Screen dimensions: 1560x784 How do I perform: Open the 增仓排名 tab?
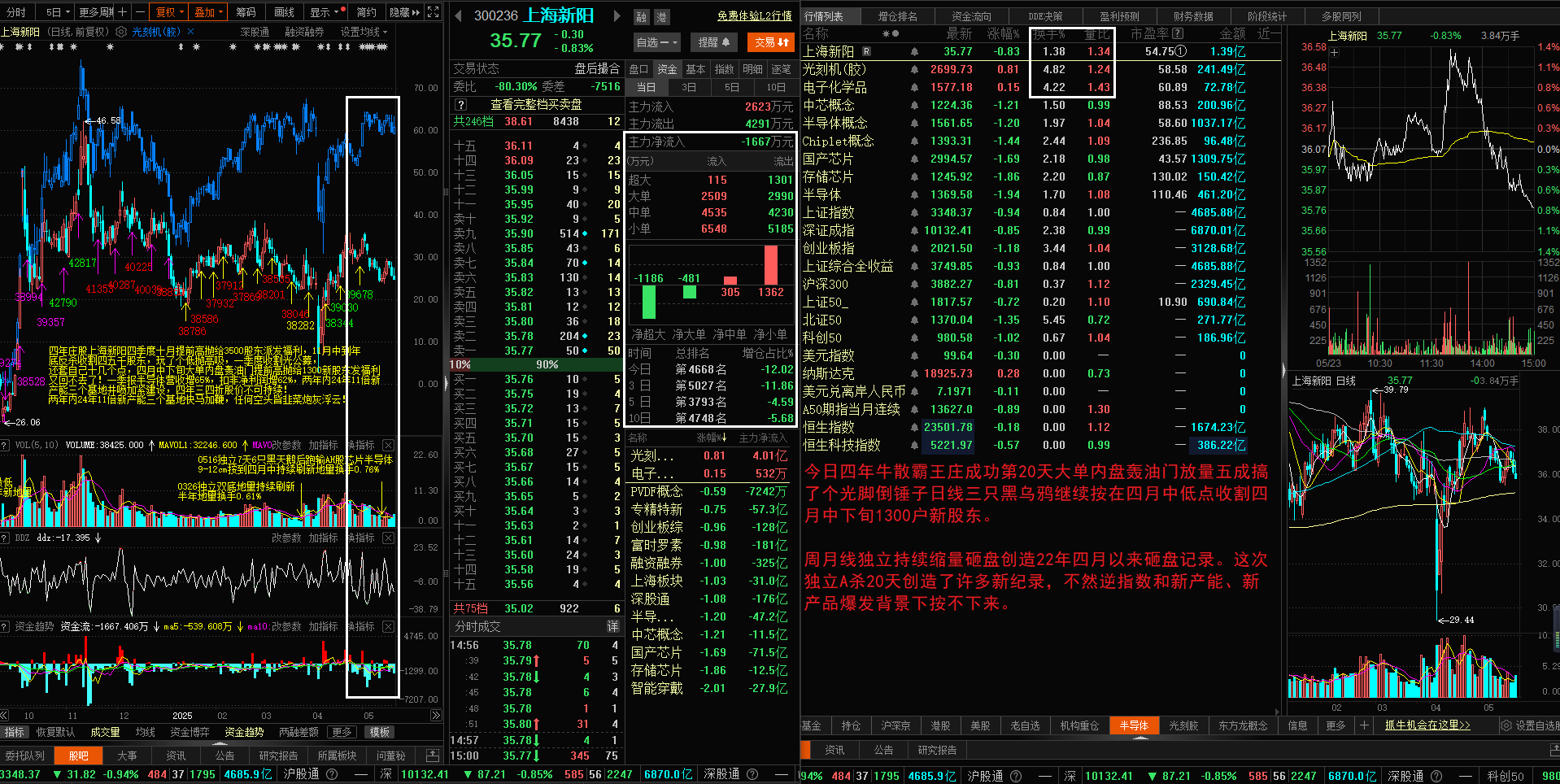[897, 15]
